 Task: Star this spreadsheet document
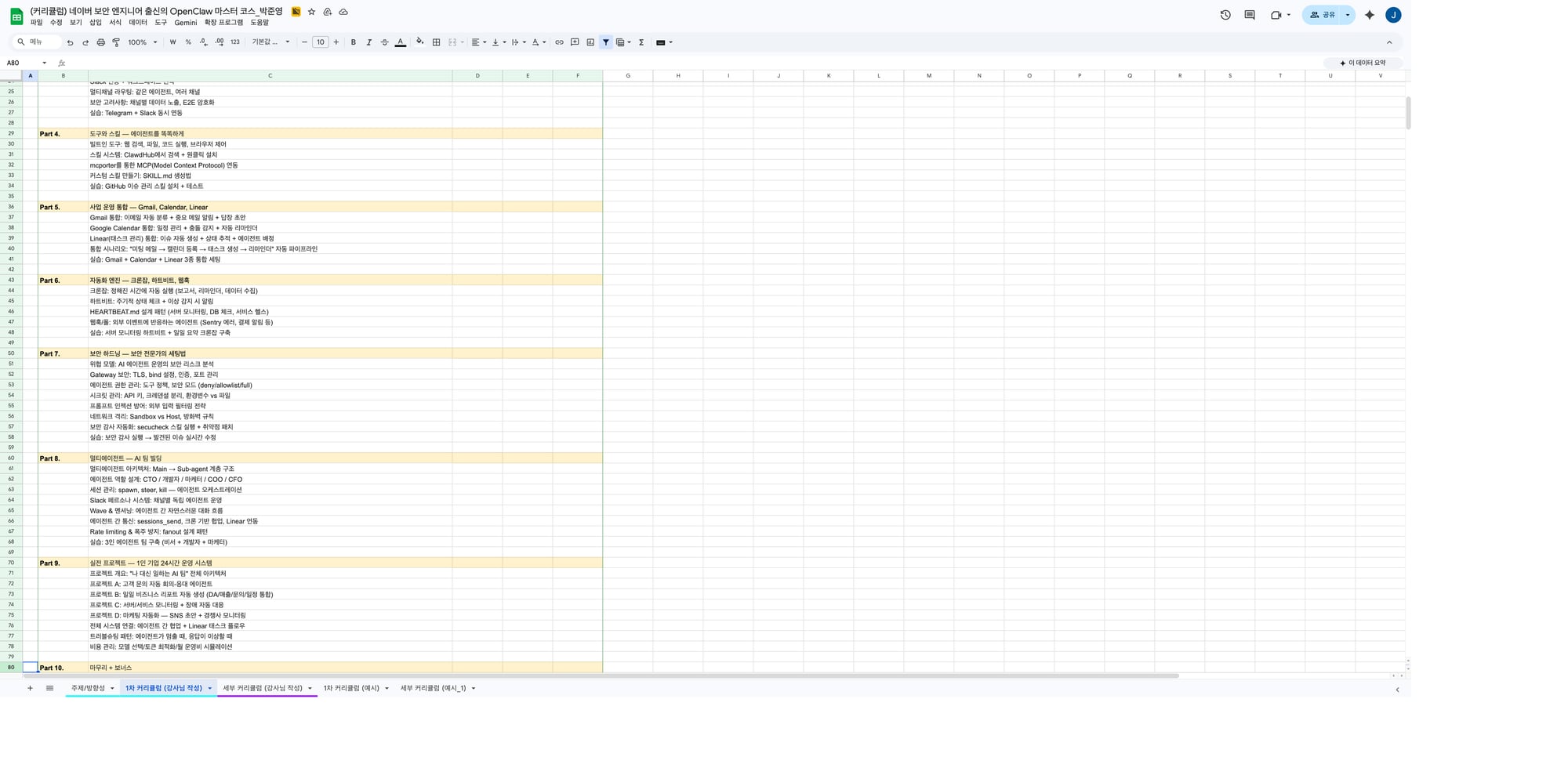(x=311, y=12)
